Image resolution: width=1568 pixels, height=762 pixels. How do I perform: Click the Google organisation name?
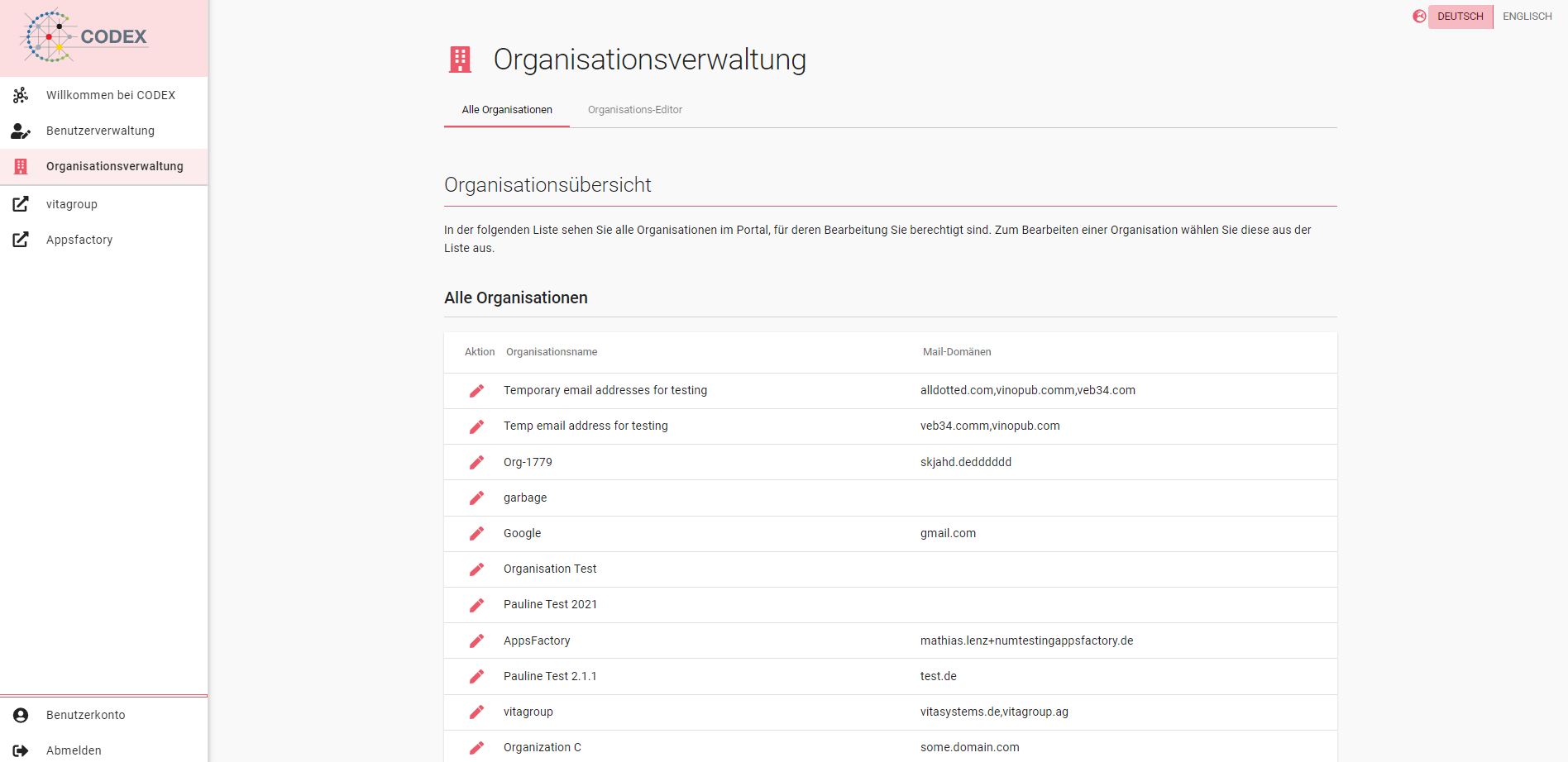522,533
